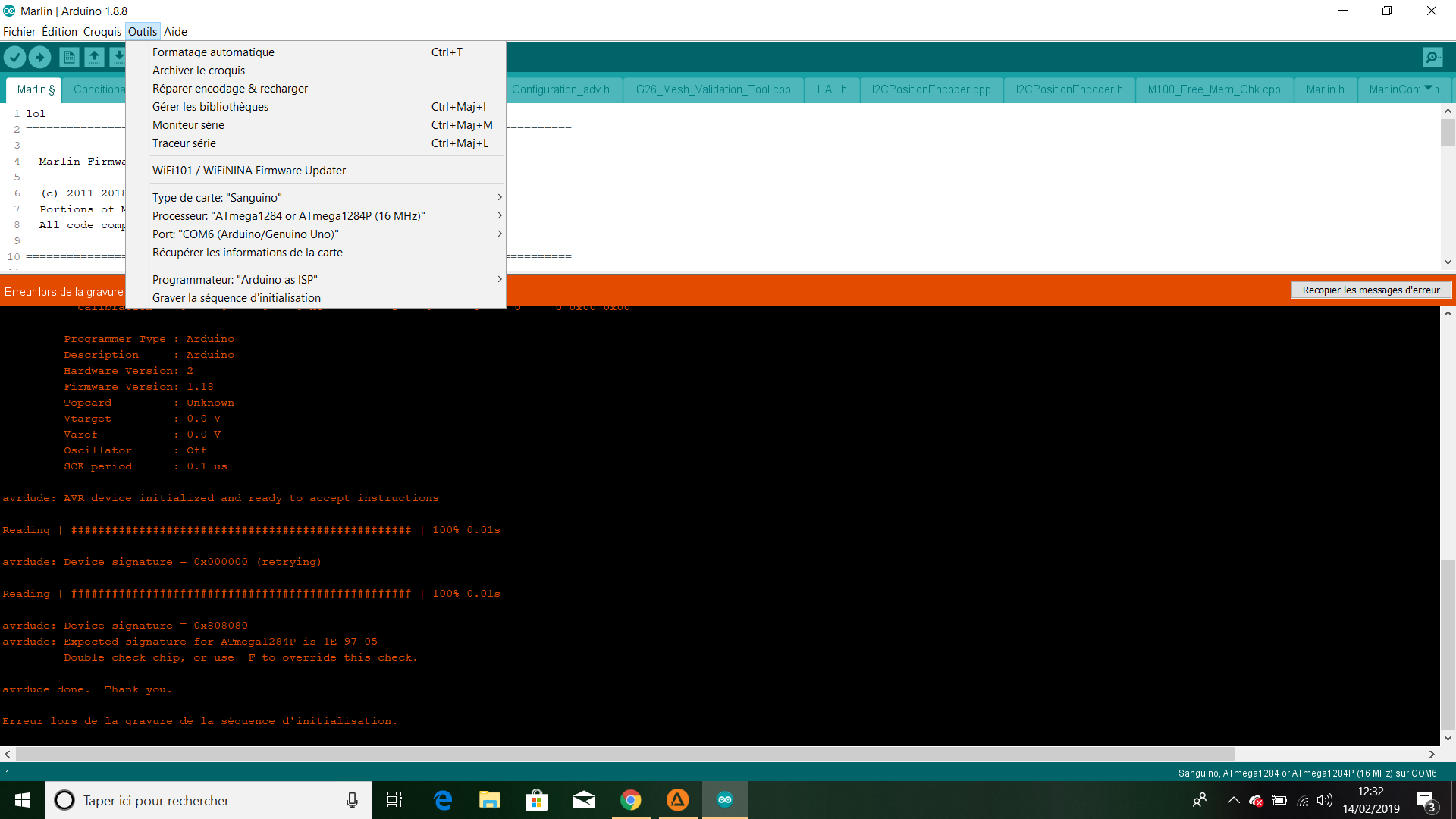
Task: Click the microphone icon in search box
Action: [x=352, y=800]
